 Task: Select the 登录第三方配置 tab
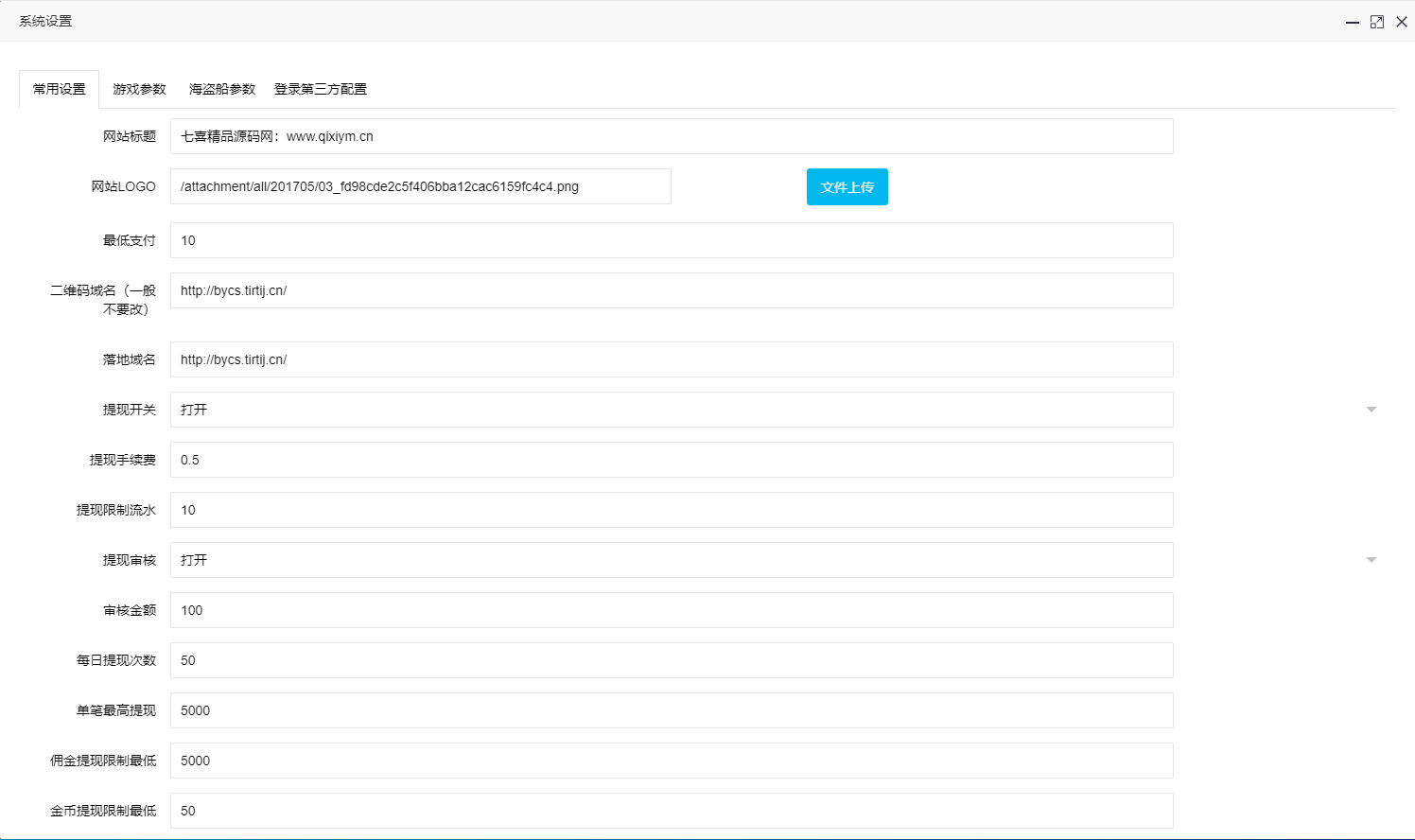[320, 88]
